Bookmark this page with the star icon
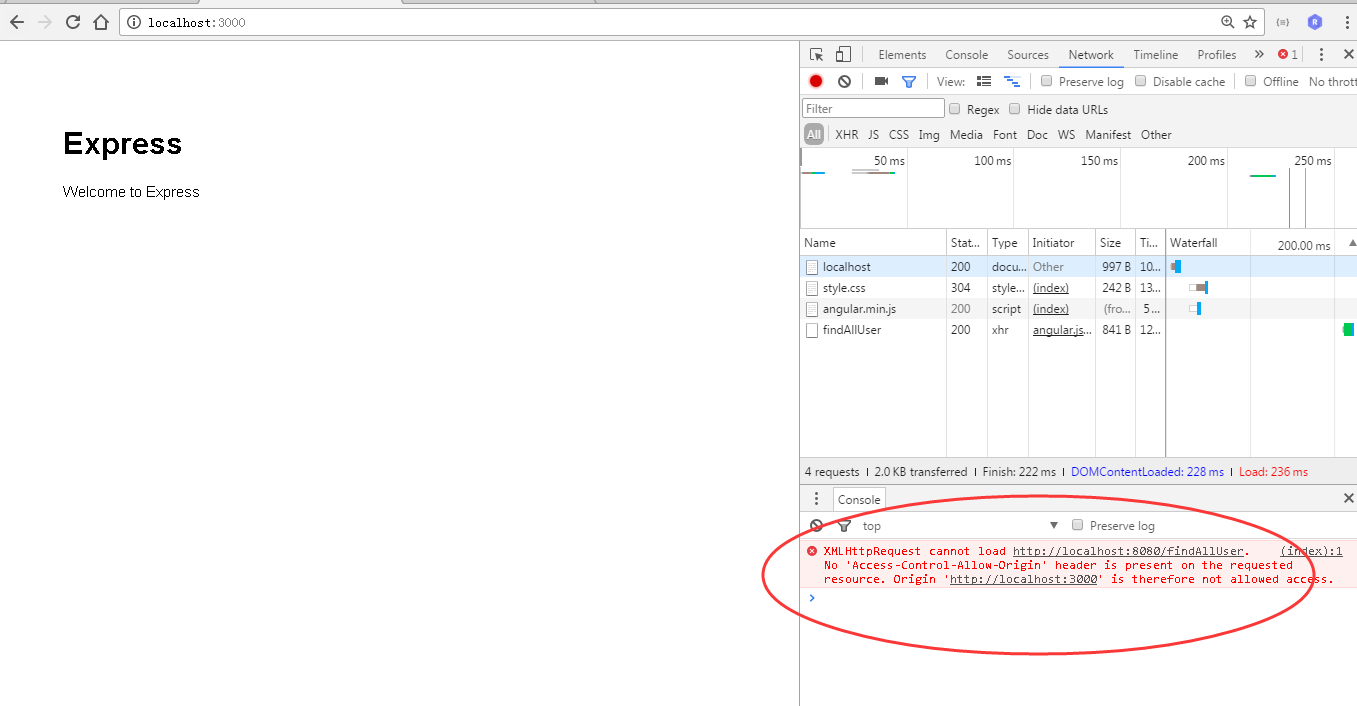 click(x=1249, y=22)
